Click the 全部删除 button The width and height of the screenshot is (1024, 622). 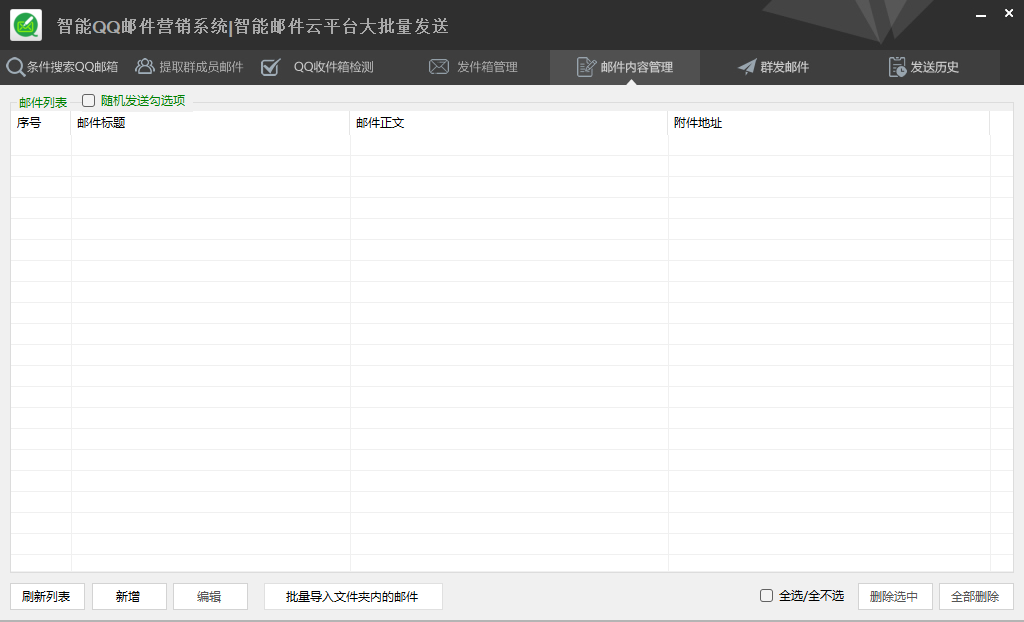975,597
